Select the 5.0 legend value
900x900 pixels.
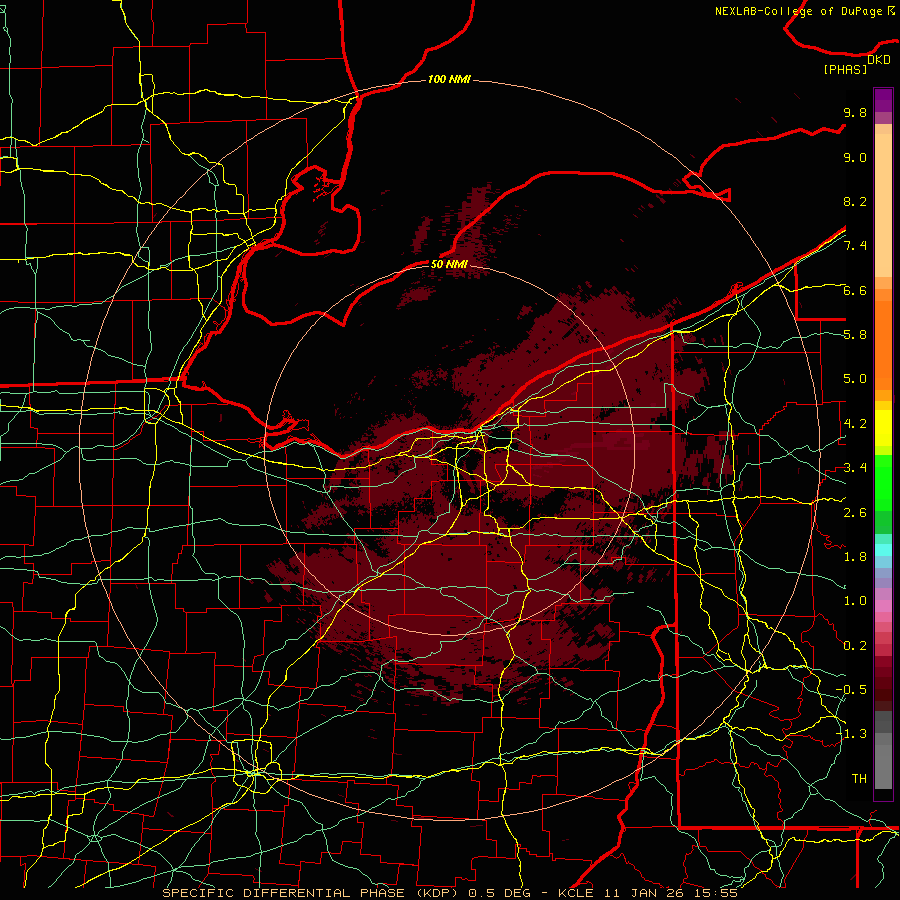[855, 379]
